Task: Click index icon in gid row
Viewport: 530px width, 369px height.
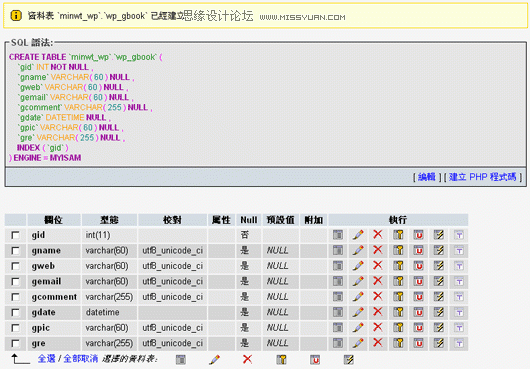Action: coord(439,235)
